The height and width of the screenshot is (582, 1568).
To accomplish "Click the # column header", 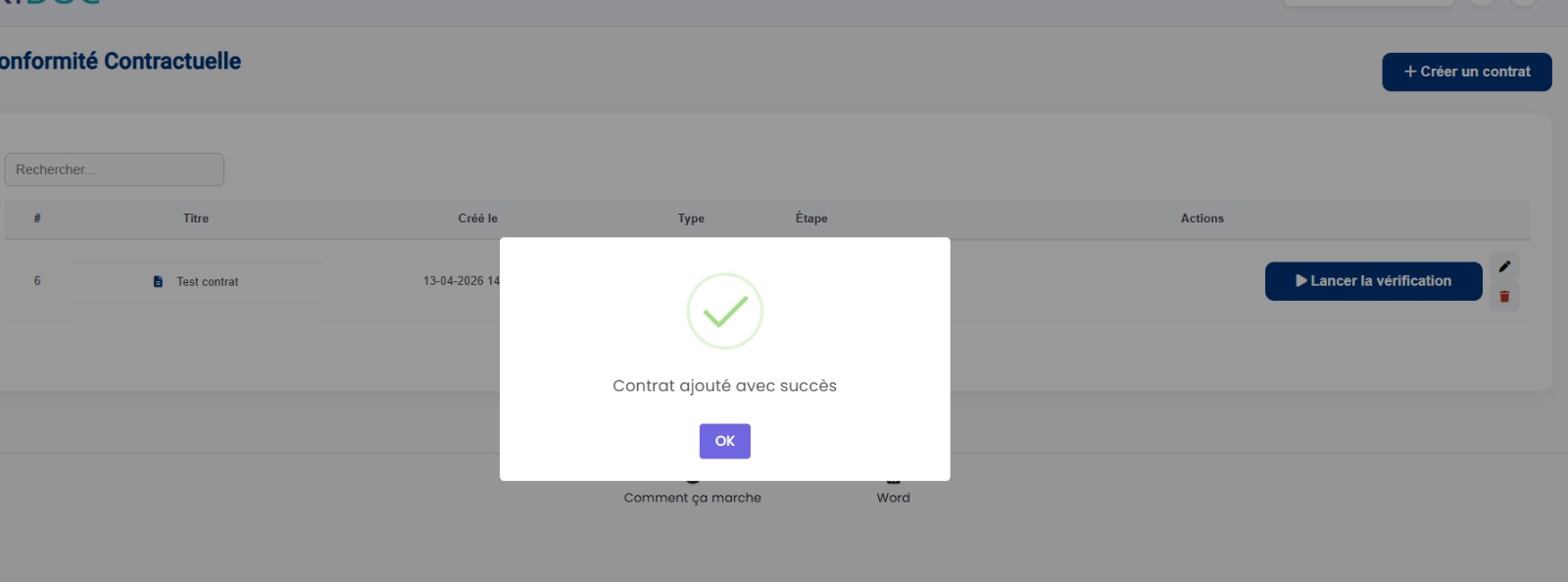I will tap(37, 218).
